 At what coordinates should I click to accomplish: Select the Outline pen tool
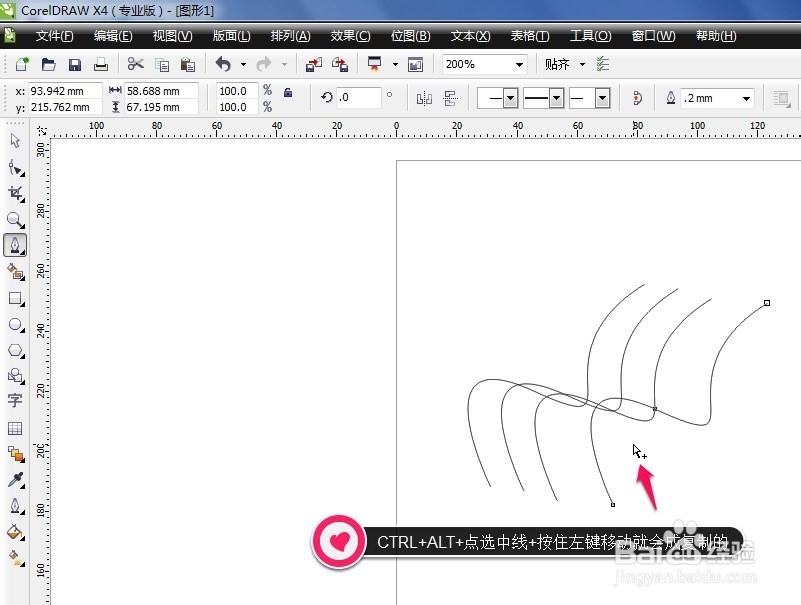[15, 506]
